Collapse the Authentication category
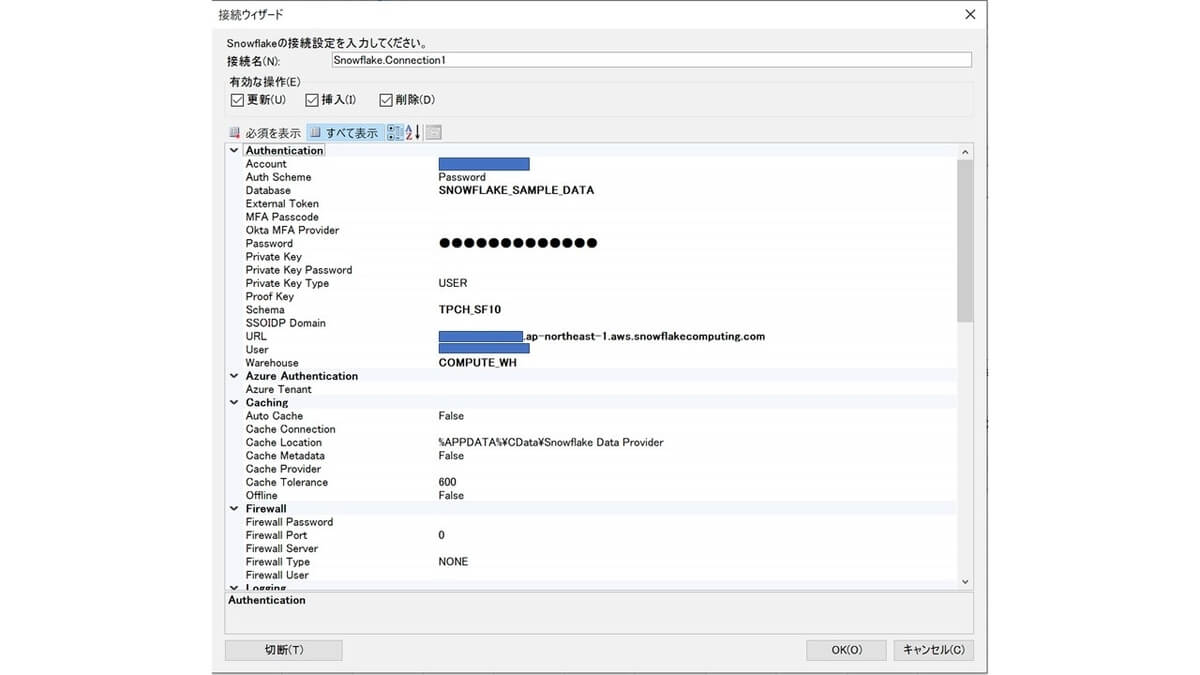This screenshot has height=675, width=1200. pyautogui.click(x=234, y=151)
